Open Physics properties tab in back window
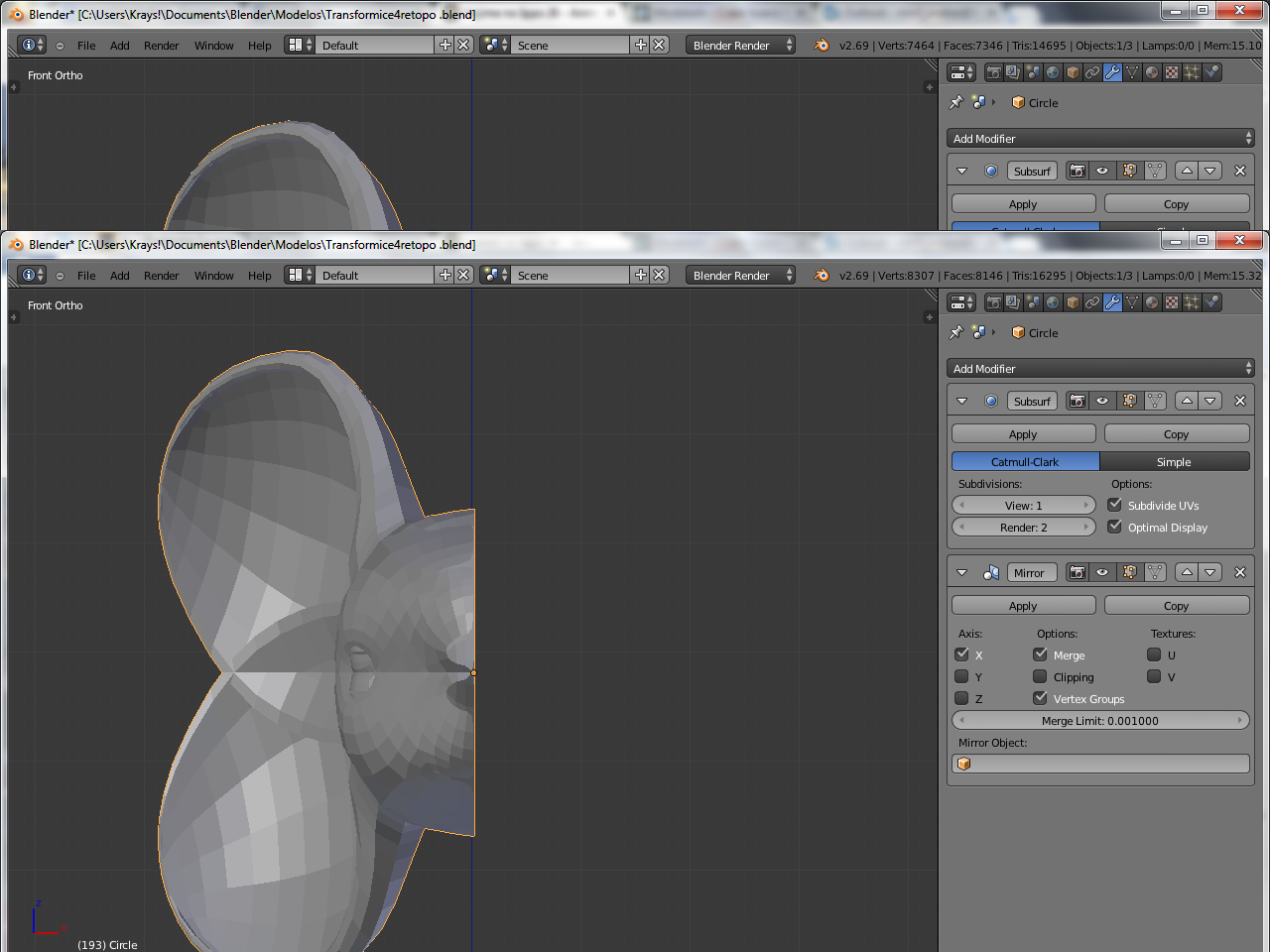 point(1211,72)
